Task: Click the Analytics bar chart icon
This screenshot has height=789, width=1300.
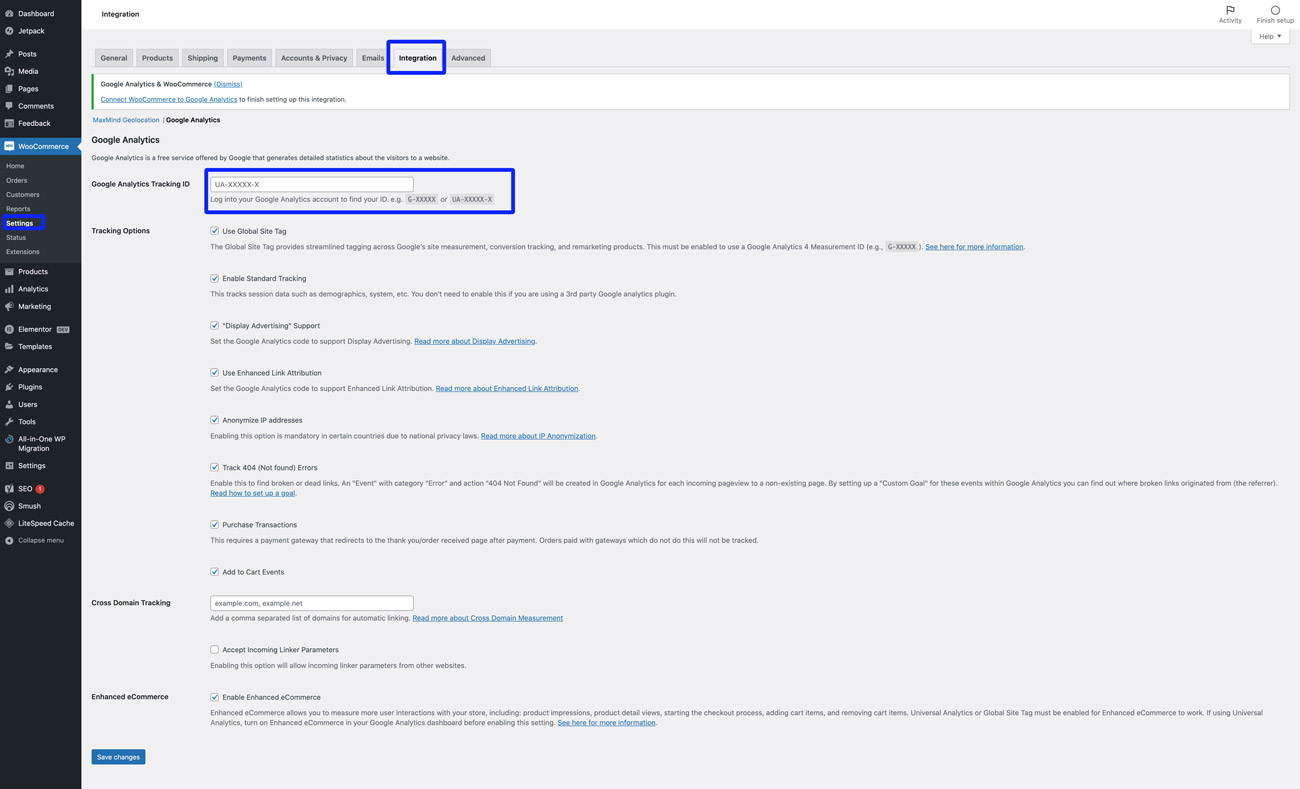Action: (x=9, y=289)
